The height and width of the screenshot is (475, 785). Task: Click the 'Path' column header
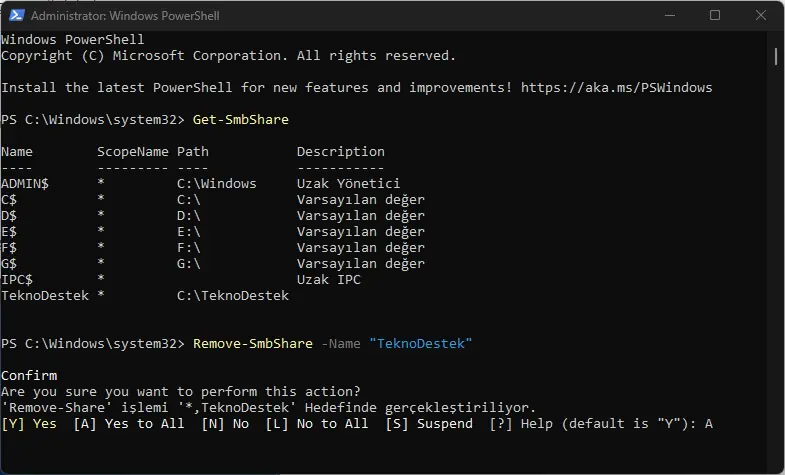193,152
